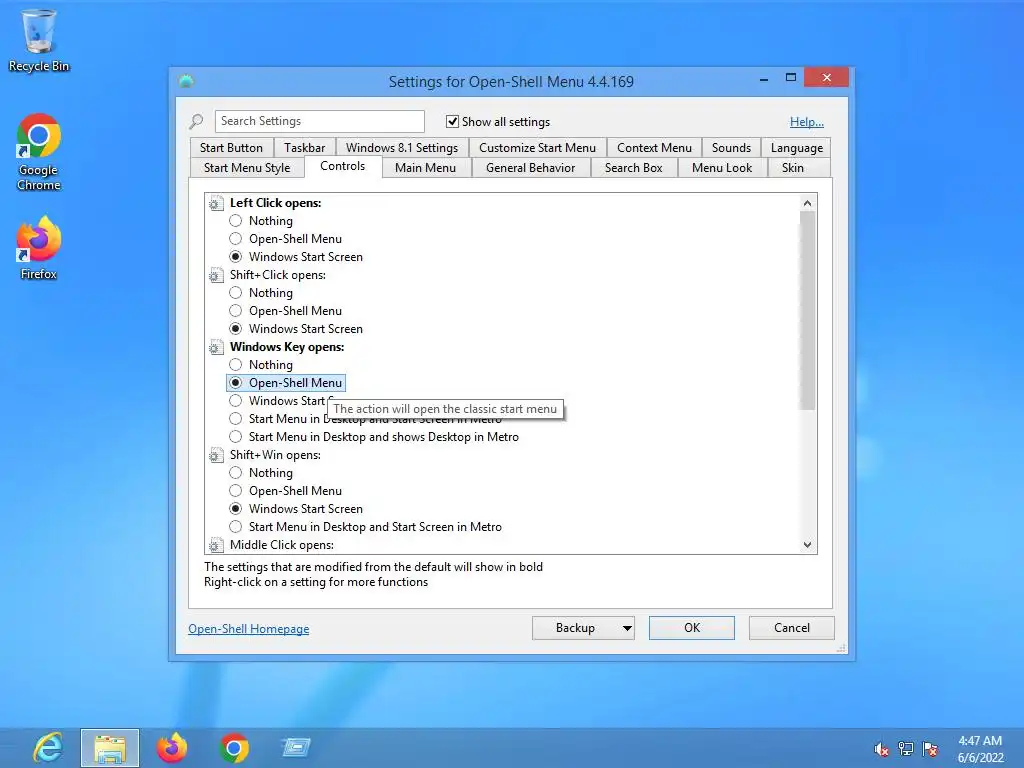Open Action Center flag tray icon

(x=930, y=749)
